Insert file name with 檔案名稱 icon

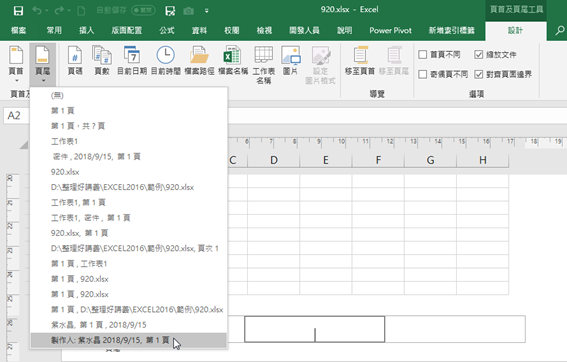(233, 60)
